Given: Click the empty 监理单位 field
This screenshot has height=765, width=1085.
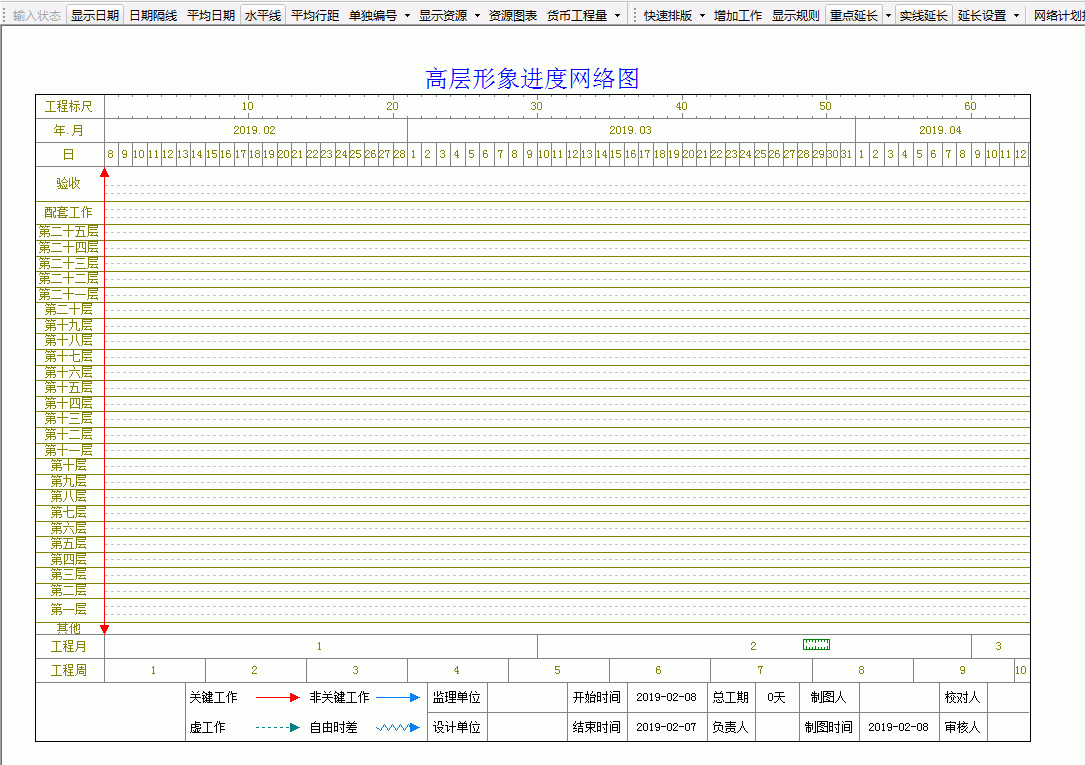Looking at the screenshot, I should [x=527, y=697].
